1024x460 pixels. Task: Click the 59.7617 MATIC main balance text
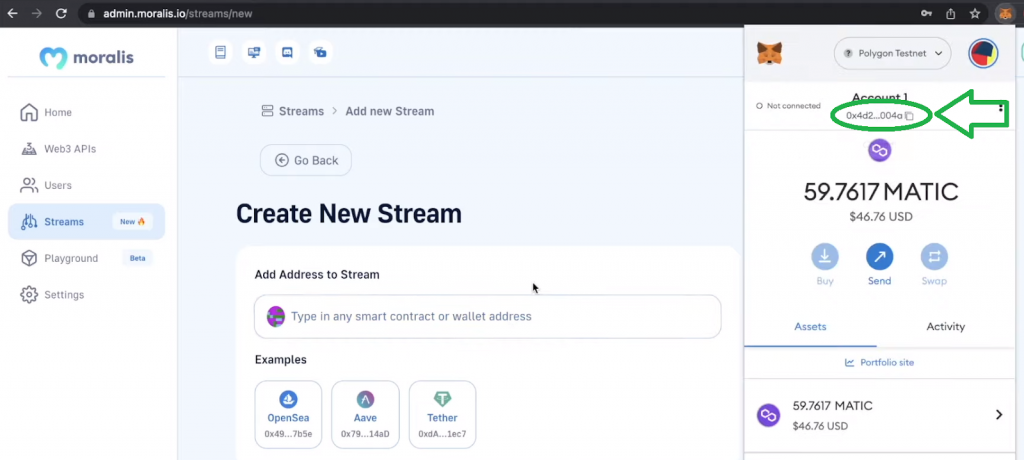tap(881, 192)
